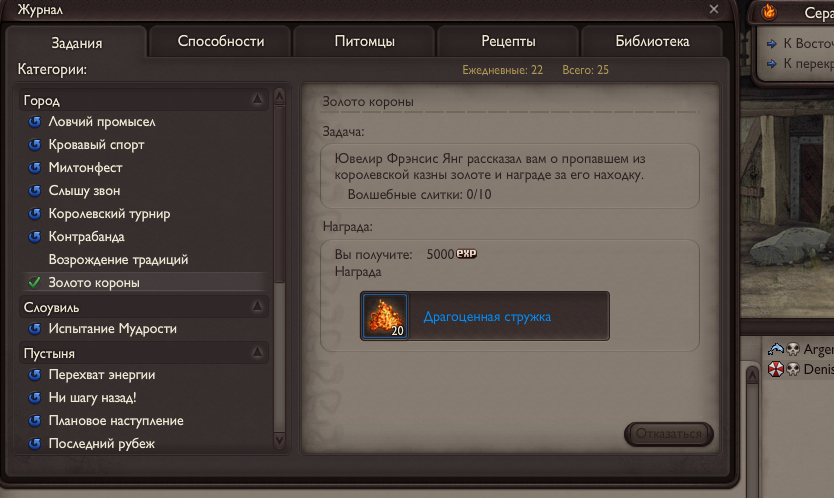Collapse the Пустыня category arrow
834x498 pixels.
pos(257,352)
